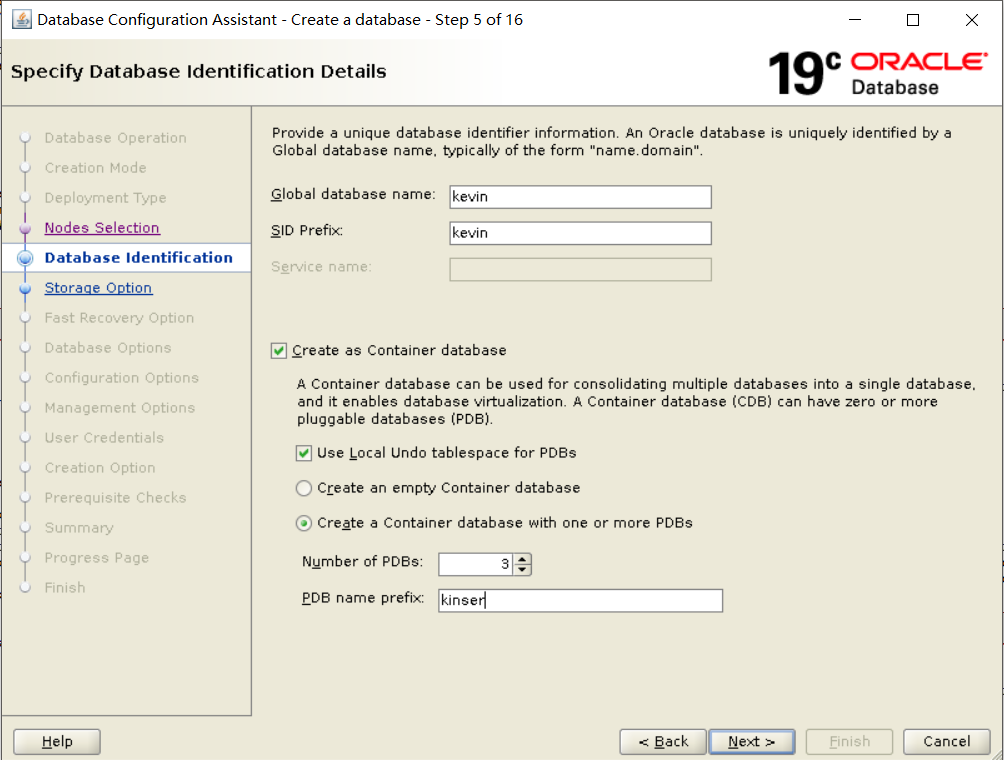Click the Deployment Type step

105,198
